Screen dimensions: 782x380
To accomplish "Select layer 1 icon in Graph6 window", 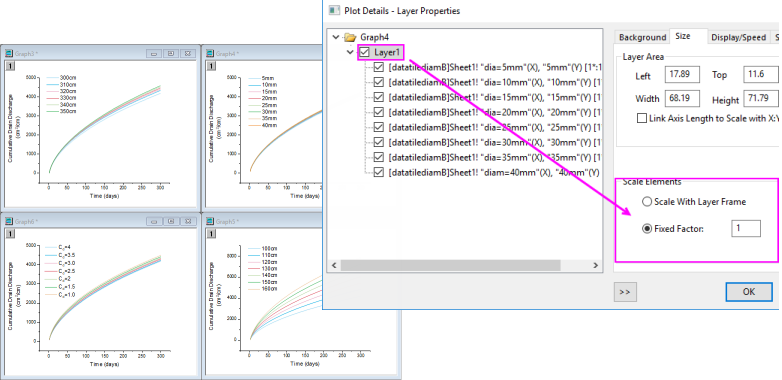I will coord(9,233).
